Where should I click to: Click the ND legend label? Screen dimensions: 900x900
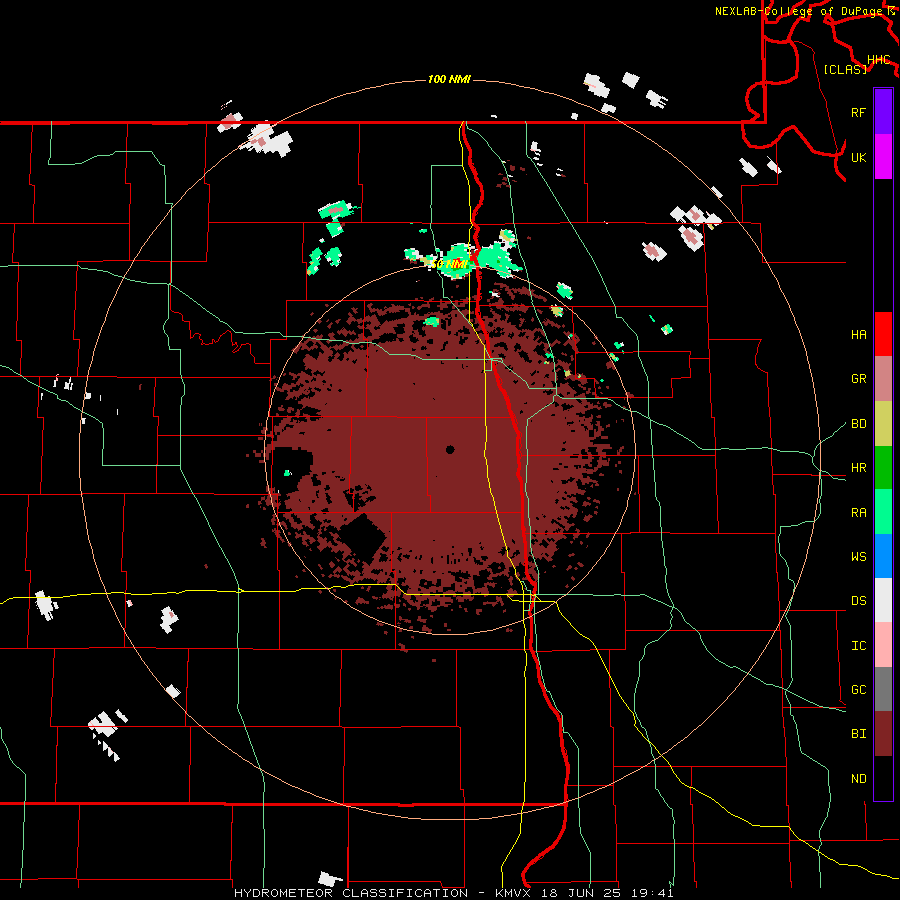pyautogui.click(x=858, y=779)
